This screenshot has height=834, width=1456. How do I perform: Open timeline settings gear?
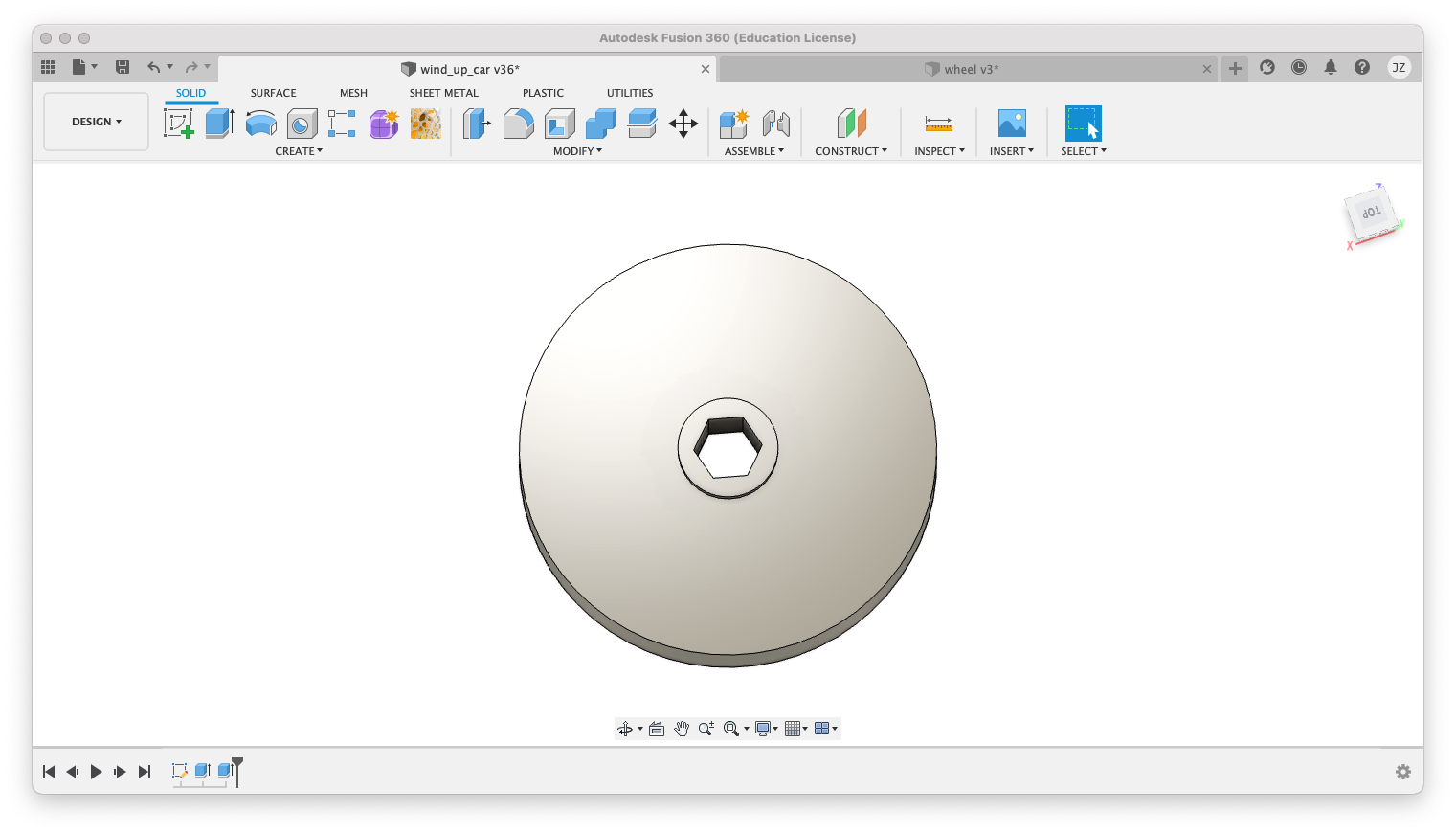1403,772
